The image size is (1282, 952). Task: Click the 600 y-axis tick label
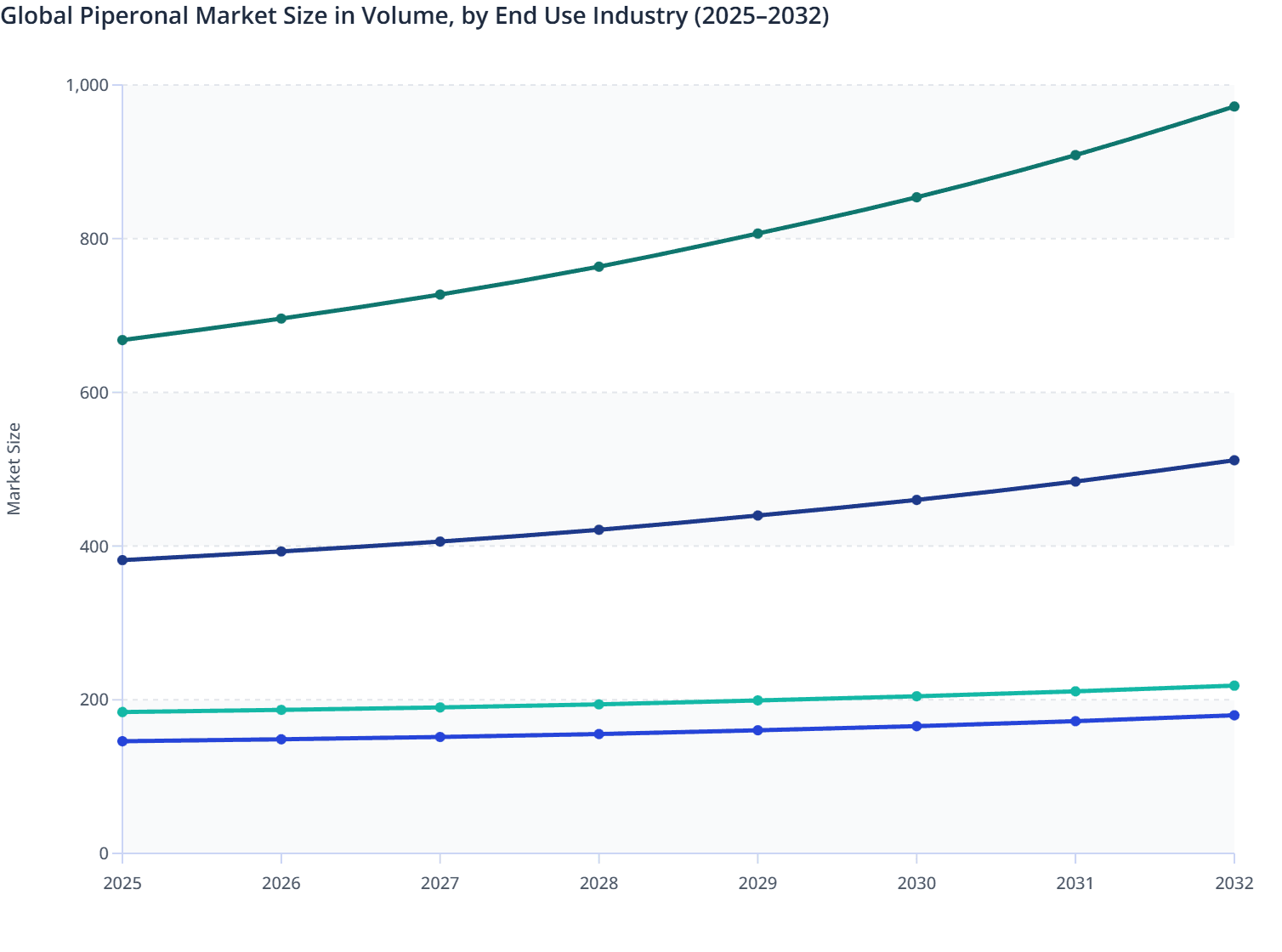coord(96,393)
